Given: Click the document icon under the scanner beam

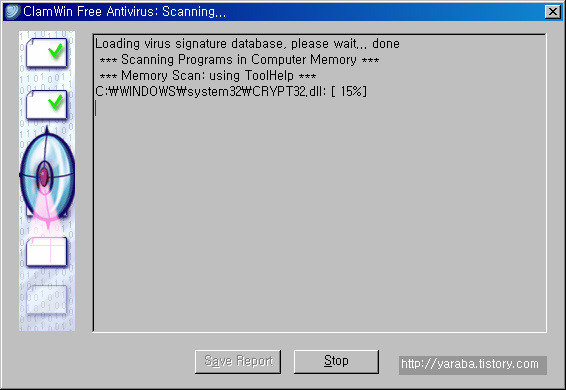Looking at the screenshot, I should tap(47, 252).
